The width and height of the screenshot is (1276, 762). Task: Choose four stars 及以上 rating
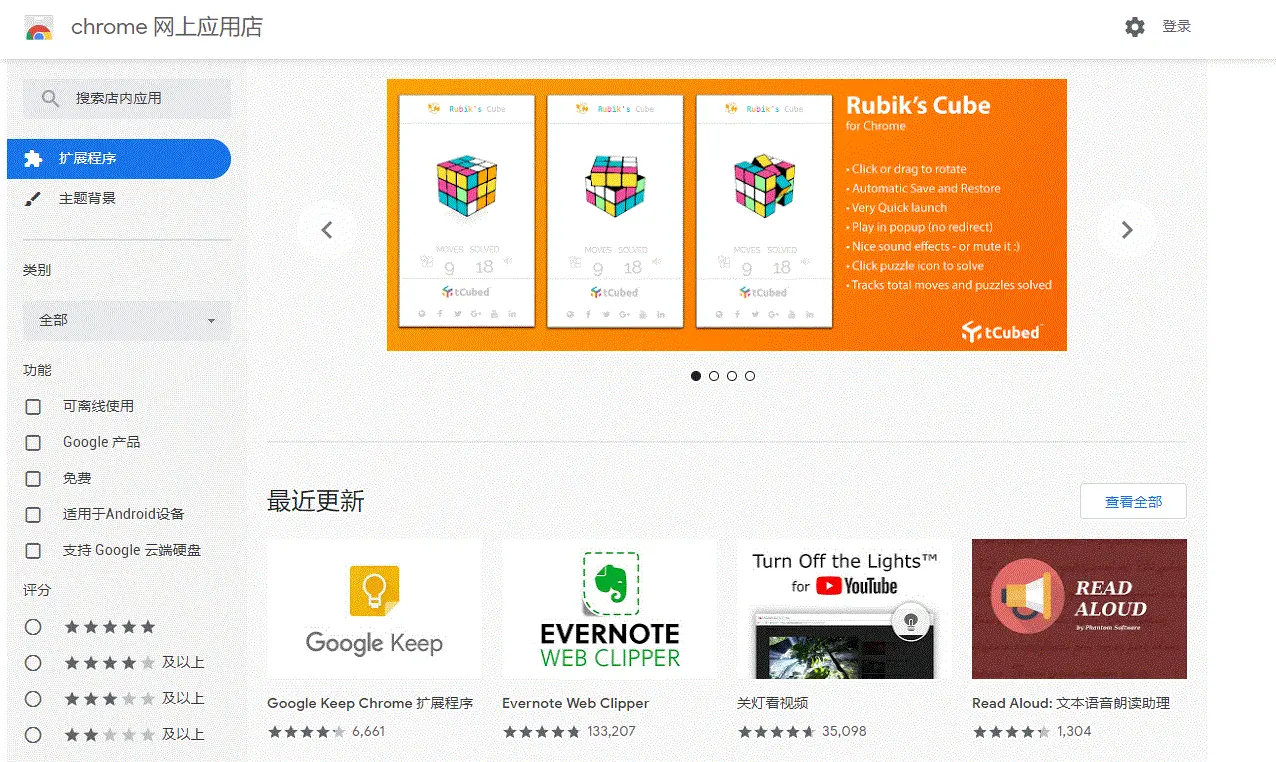pyautogui.click(x=33, y=663)
